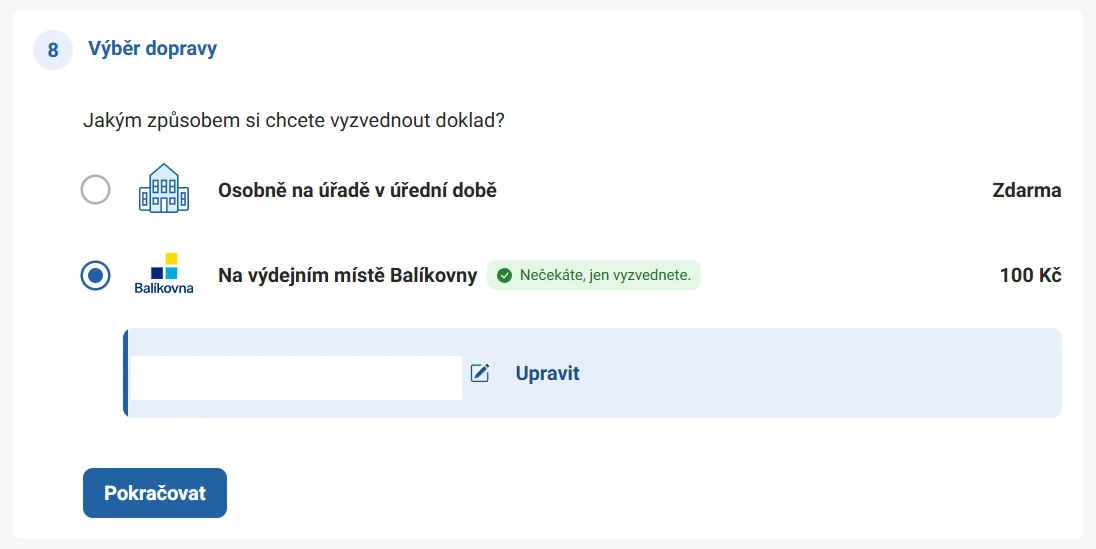Click the pencil edit icon
1096x549 pixels.
480,373
